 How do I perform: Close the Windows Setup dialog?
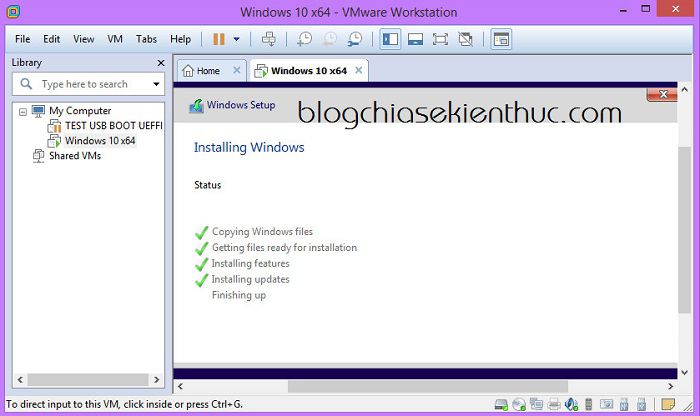(662, 94)
